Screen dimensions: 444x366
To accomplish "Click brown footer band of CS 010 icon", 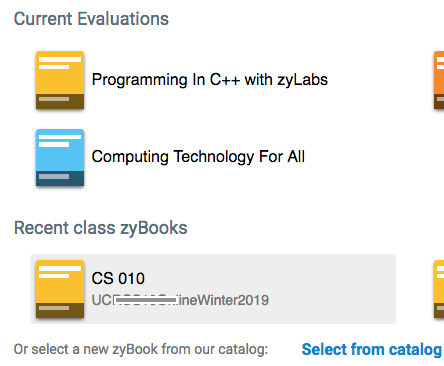I will click(60, 310).
